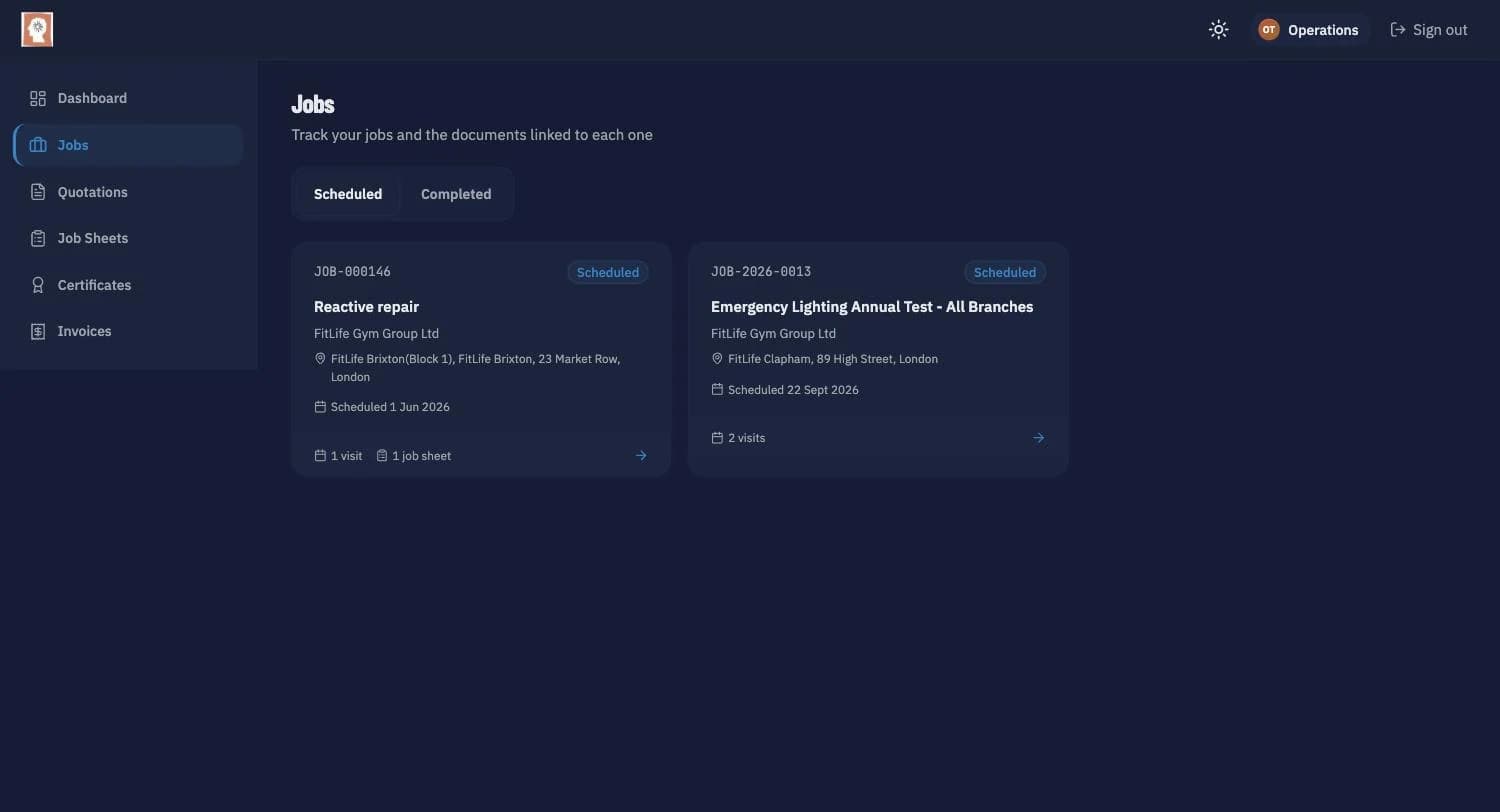The image size is (1500, 812).
Task: Click calendar icon beside Scheduled 22 Sept 2026
Action: point(717,390)
